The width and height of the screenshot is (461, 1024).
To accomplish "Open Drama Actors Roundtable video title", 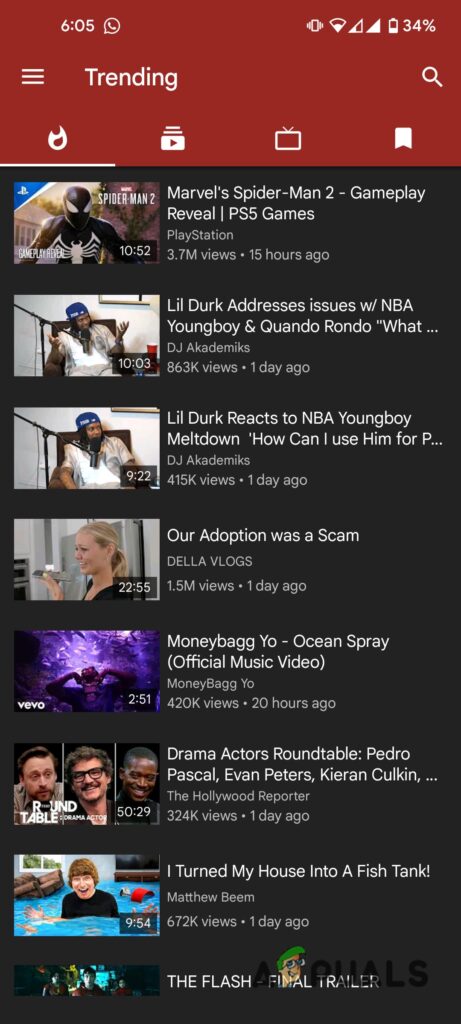I will click(x=303, y=765).
